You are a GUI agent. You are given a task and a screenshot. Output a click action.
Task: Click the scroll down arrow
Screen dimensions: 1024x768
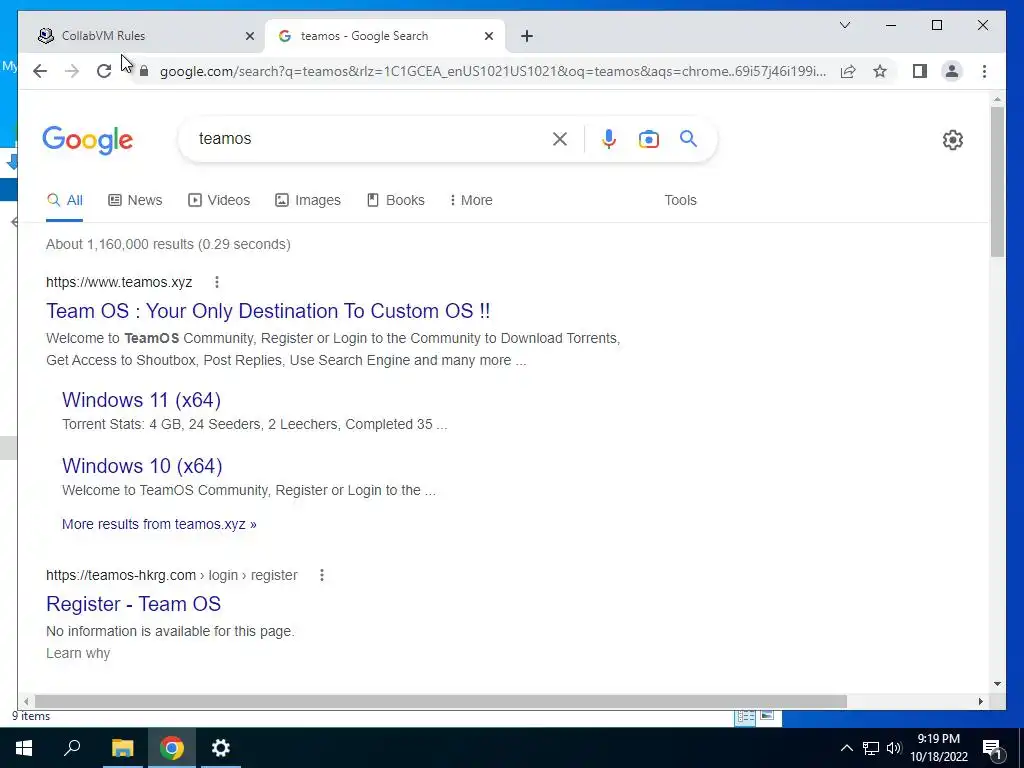click(x=997, y=684)
